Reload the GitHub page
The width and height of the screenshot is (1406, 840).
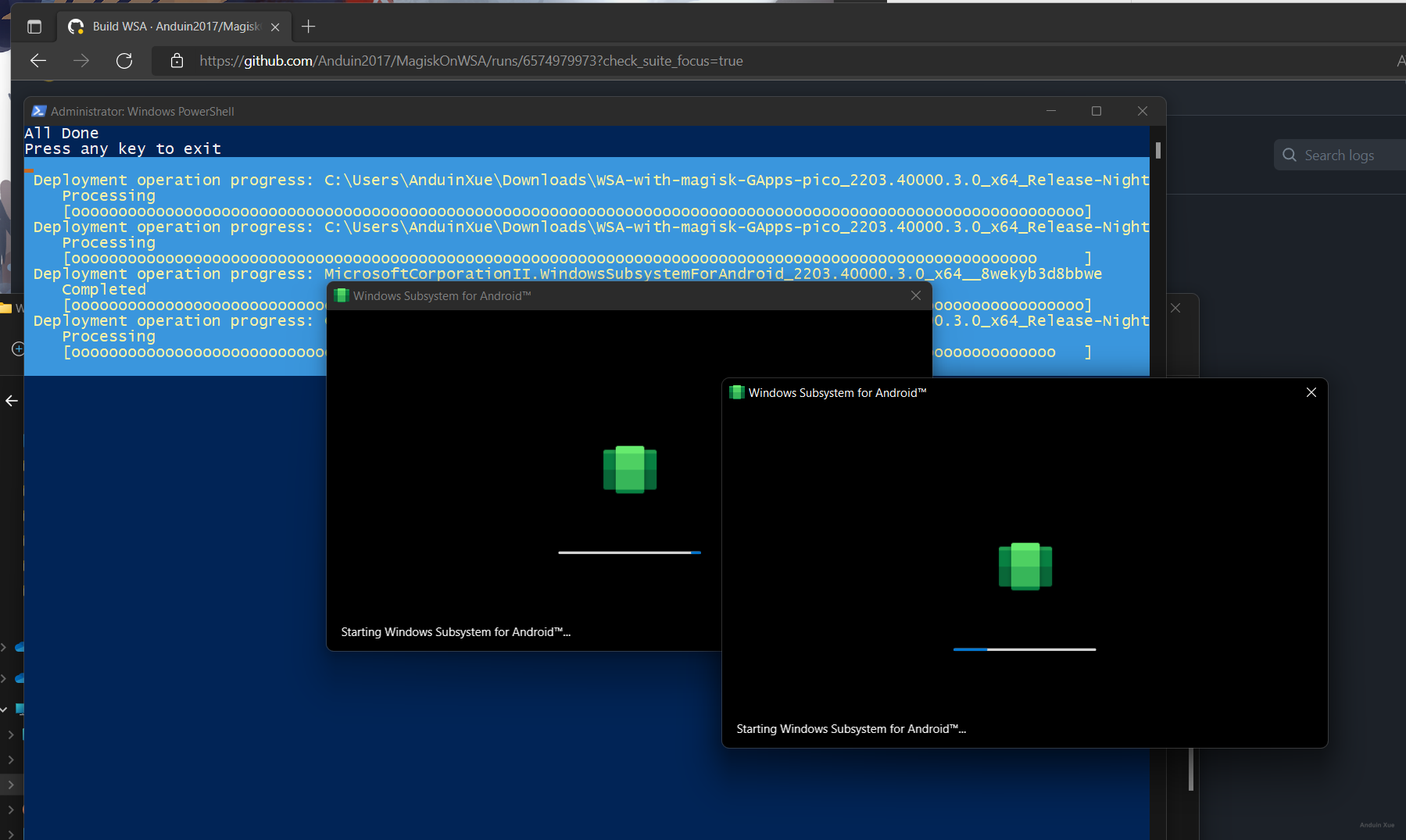click(124, 61)
